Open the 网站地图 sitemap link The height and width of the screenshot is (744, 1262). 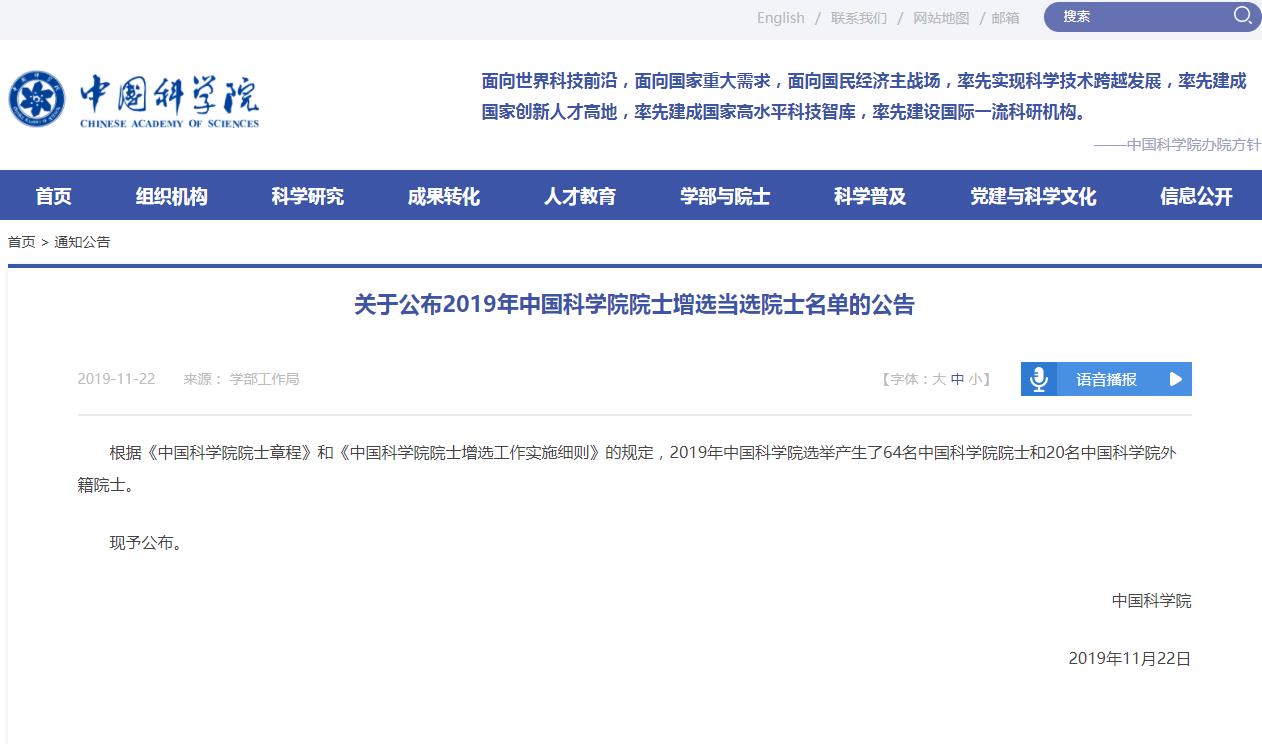click(x=941, y=18)
